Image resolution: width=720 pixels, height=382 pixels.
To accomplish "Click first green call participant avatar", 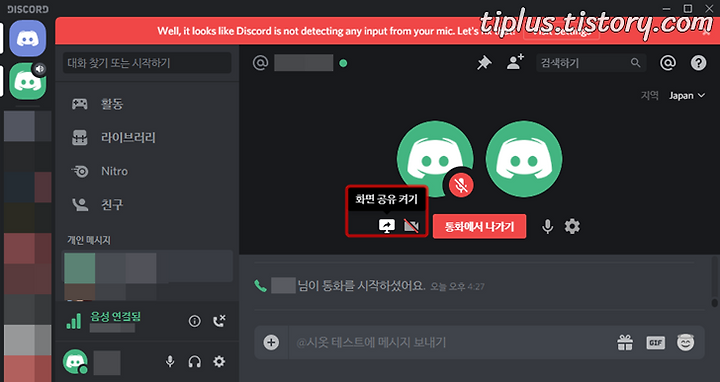I will click(435, 159).
